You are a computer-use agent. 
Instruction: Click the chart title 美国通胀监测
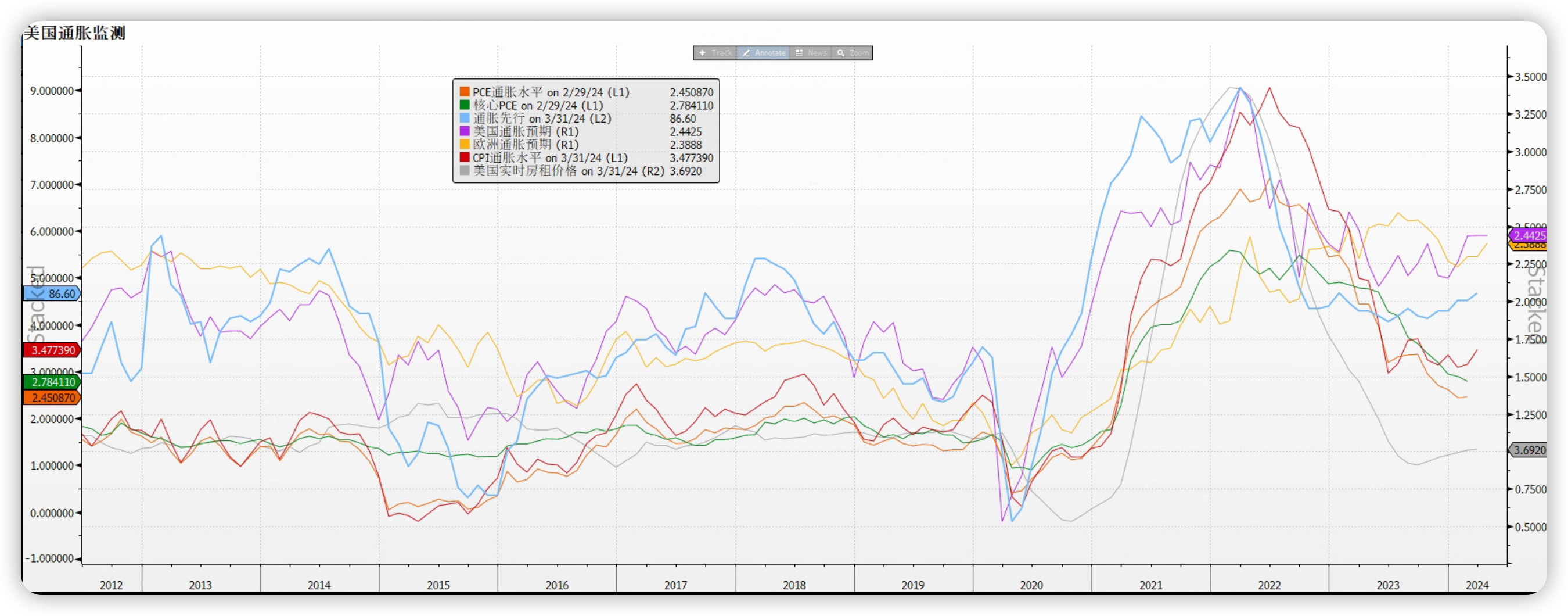pyautogui.click(x=74, y=33)
